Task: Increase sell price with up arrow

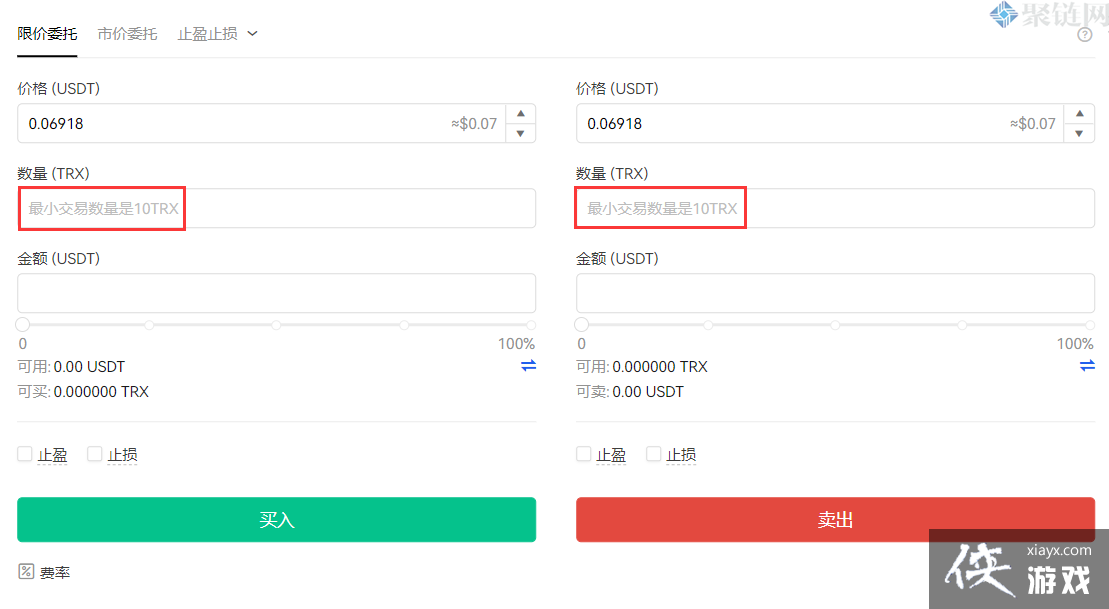Action: click(1079, 114)
